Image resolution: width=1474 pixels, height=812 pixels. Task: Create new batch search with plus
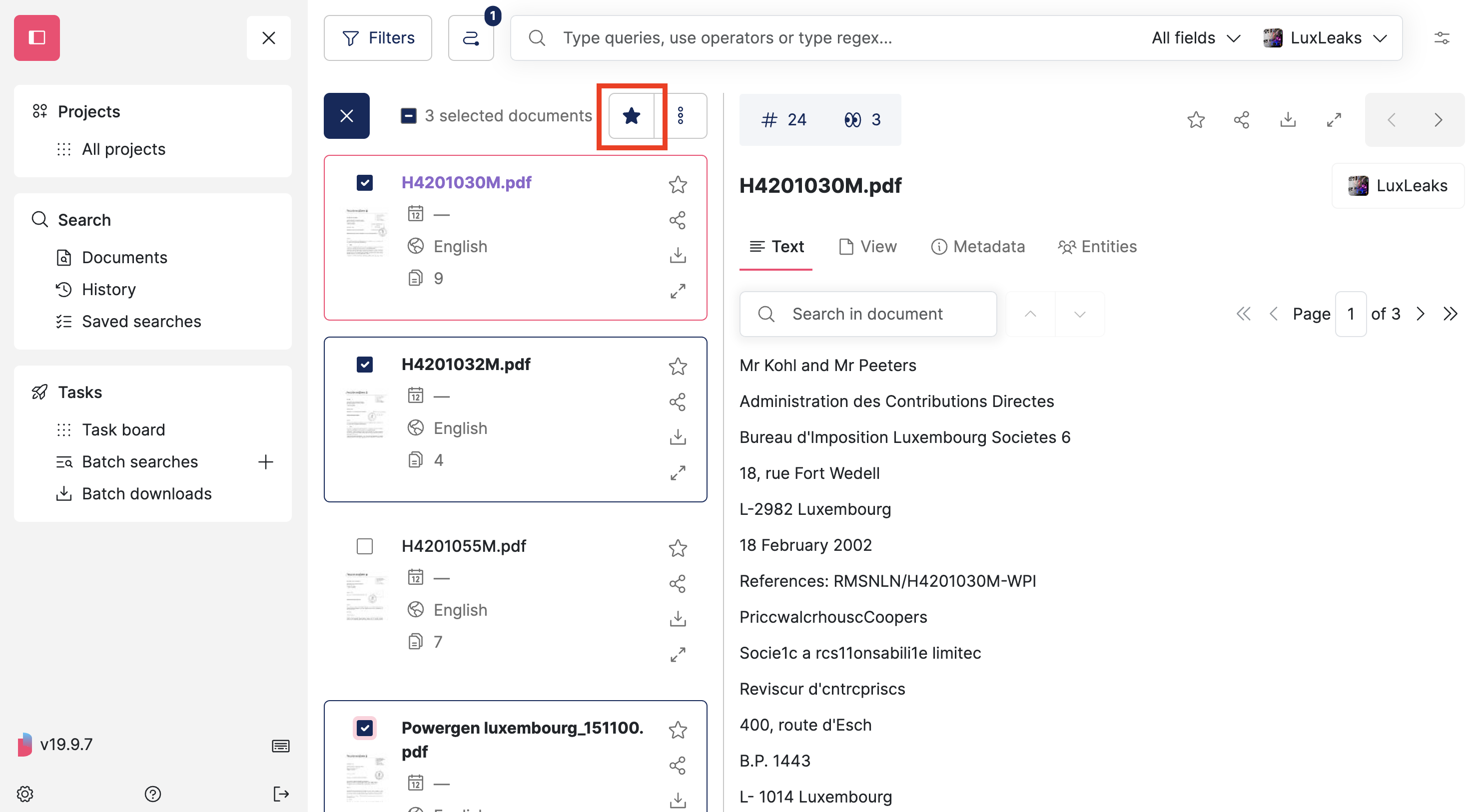(265, 462)
